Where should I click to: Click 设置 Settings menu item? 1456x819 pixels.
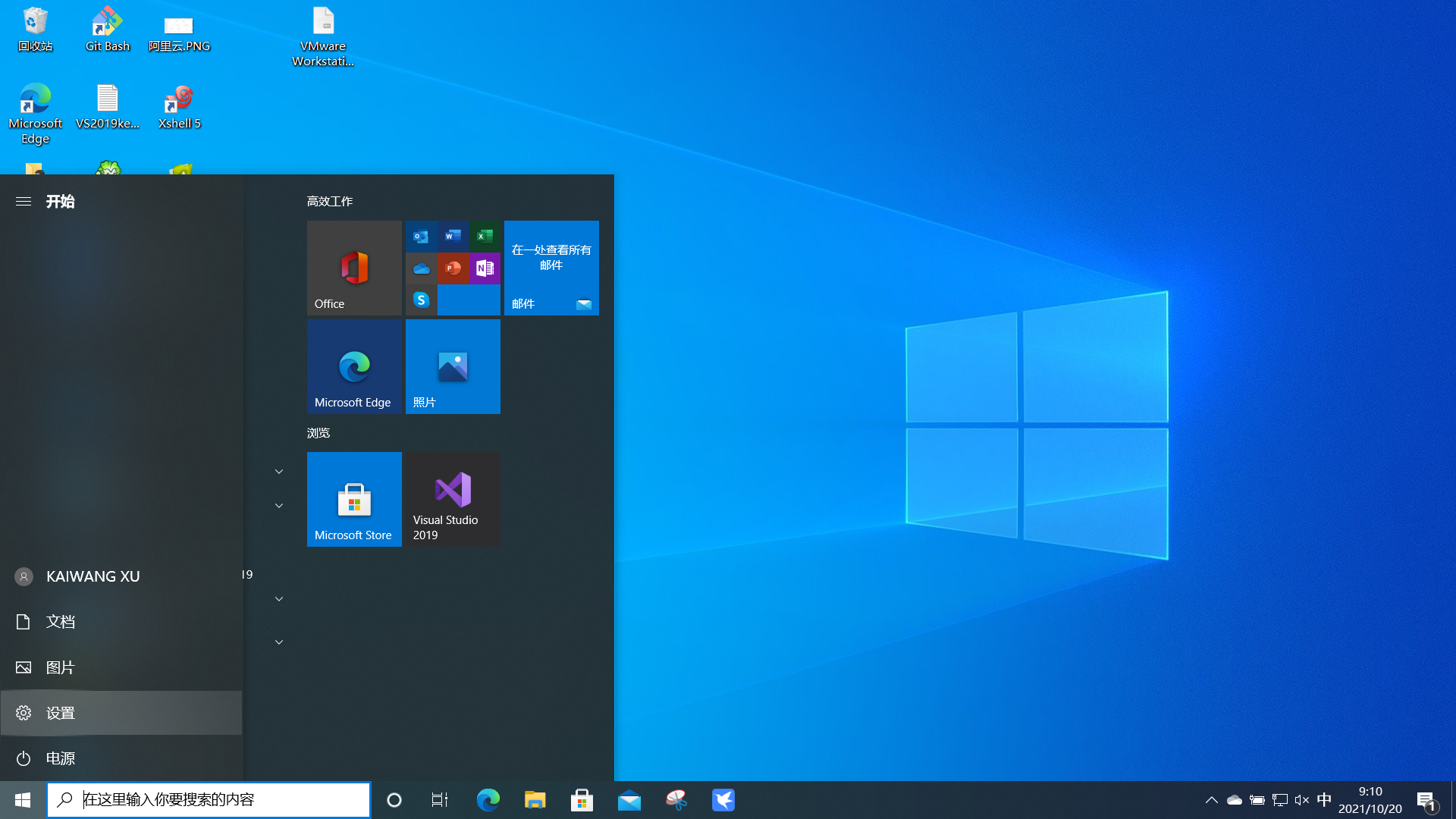pos(120,712)
